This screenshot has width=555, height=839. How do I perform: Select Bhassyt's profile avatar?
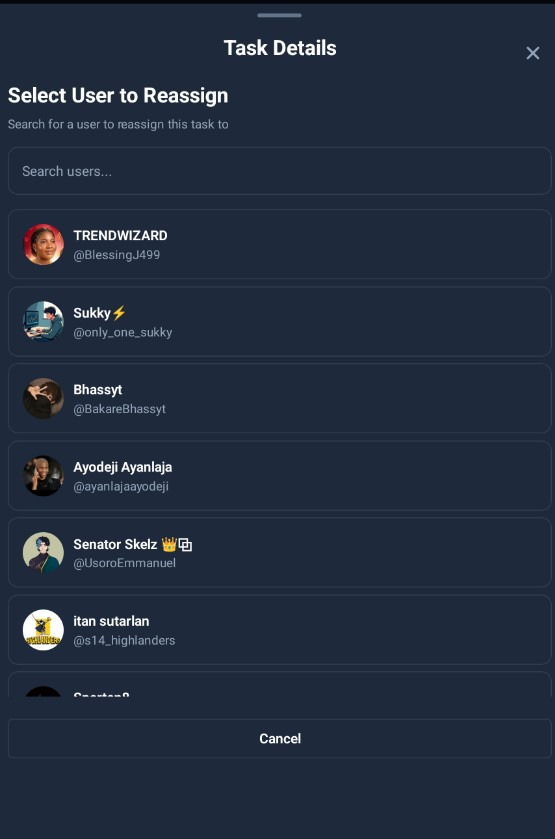pyautogui.click(x=43, y=399)
